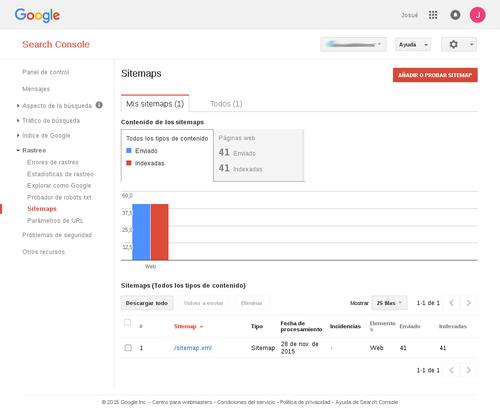
Task: Open Mensajes in sidebar
Action: coord(36,89)
